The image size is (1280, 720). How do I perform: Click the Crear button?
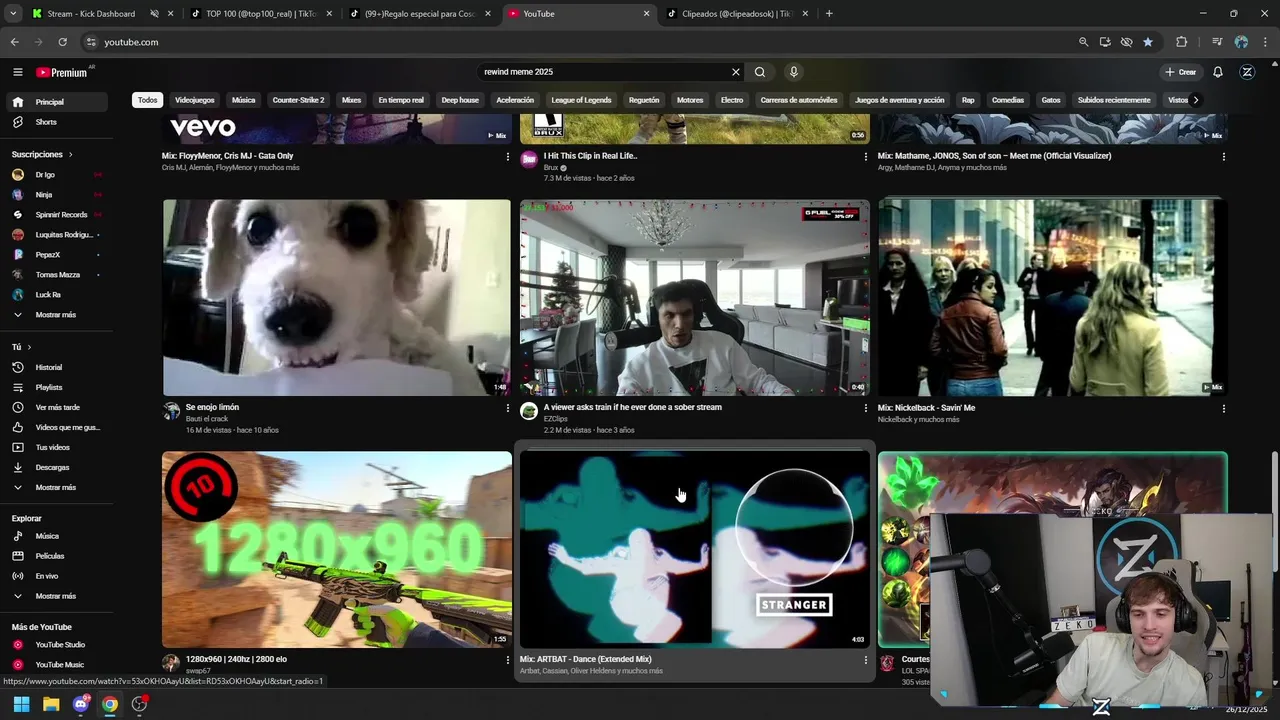click(x=1181, y=72)
